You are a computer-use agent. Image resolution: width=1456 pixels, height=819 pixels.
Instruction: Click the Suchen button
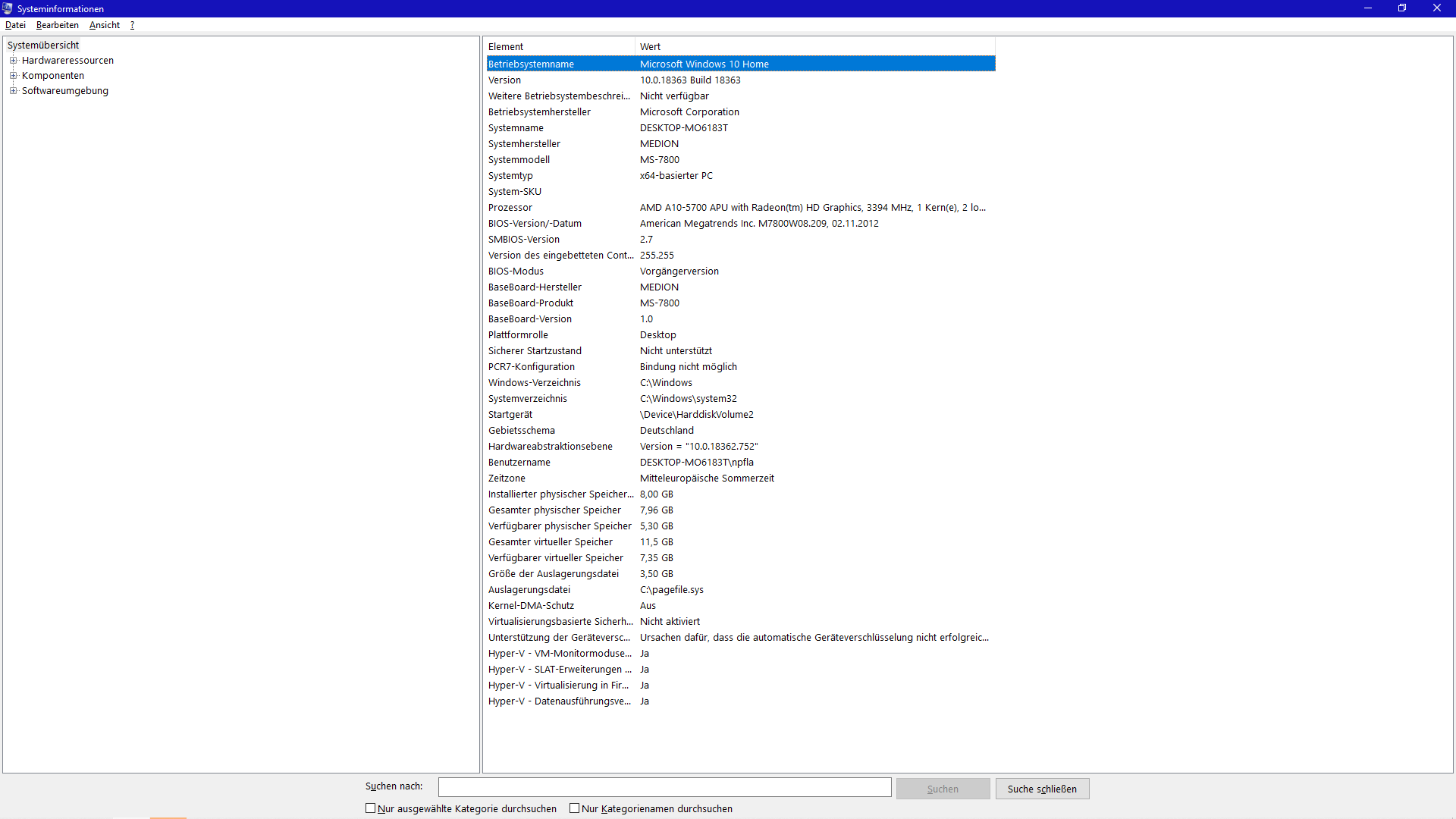click(x=943, y=789)
